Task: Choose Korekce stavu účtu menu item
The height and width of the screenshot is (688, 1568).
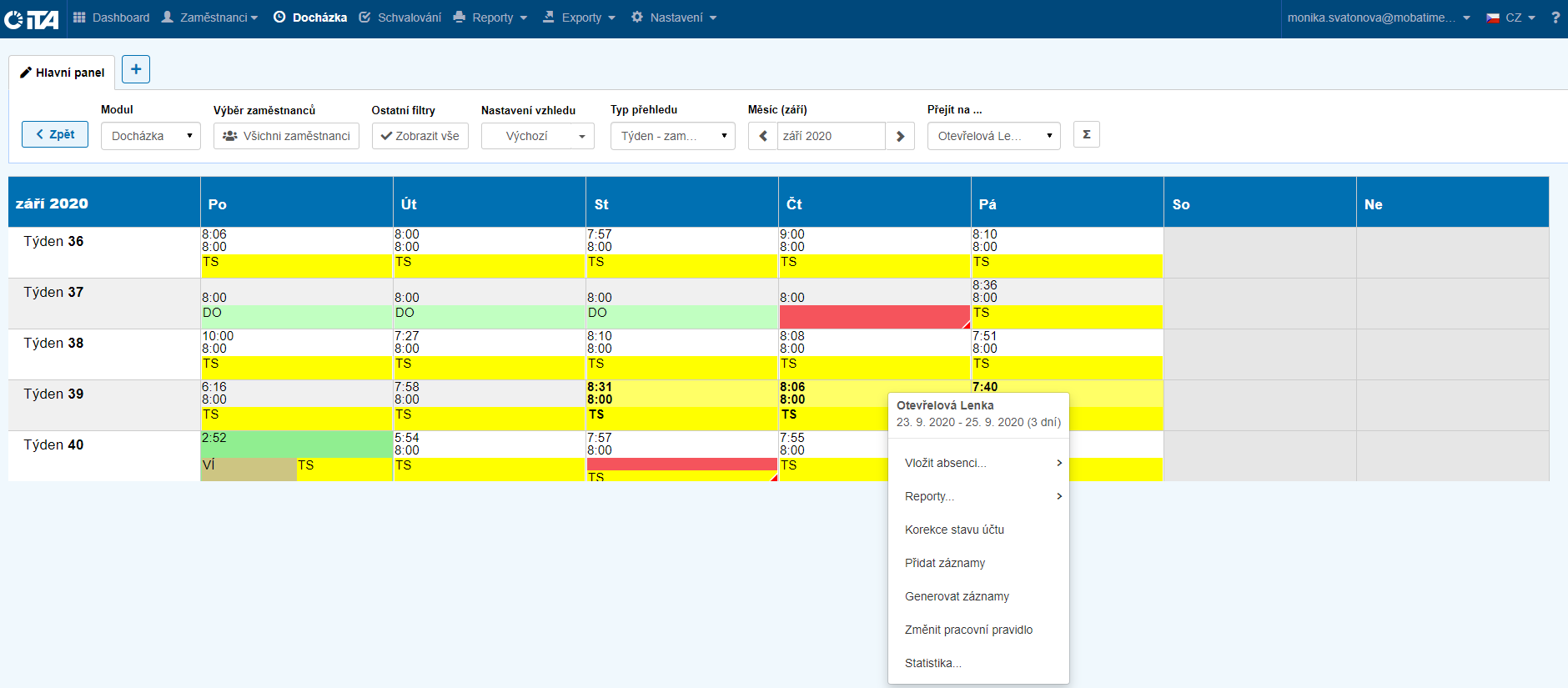Action: [x=954, y=530]
